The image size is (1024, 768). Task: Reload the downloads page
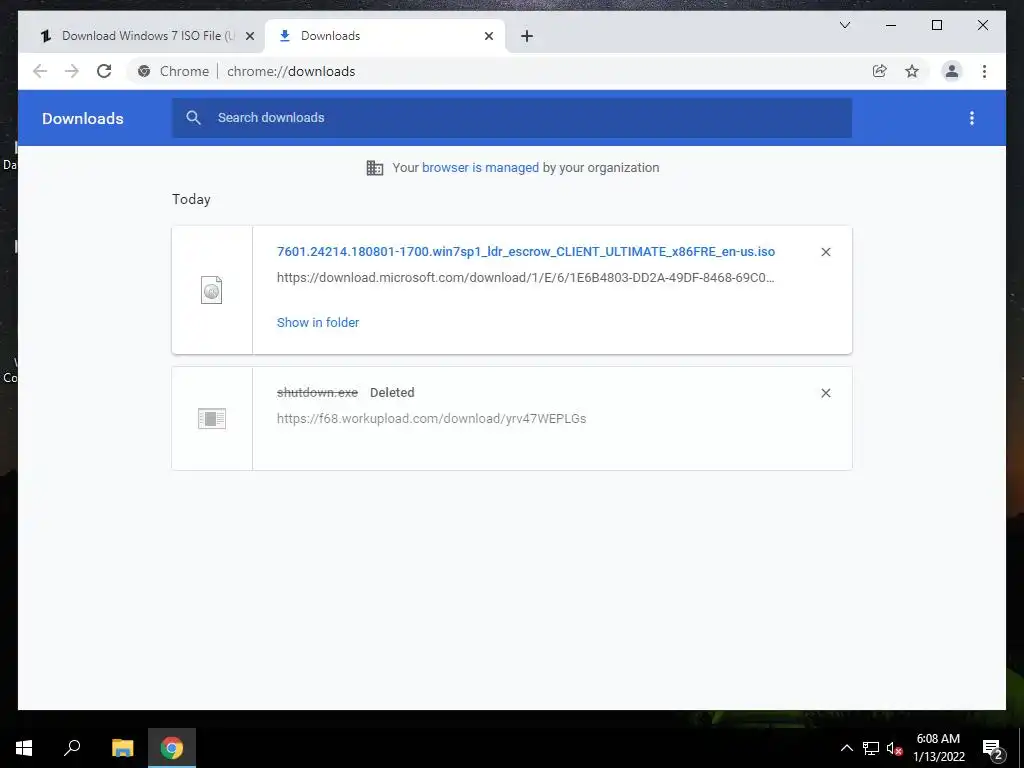104,71
